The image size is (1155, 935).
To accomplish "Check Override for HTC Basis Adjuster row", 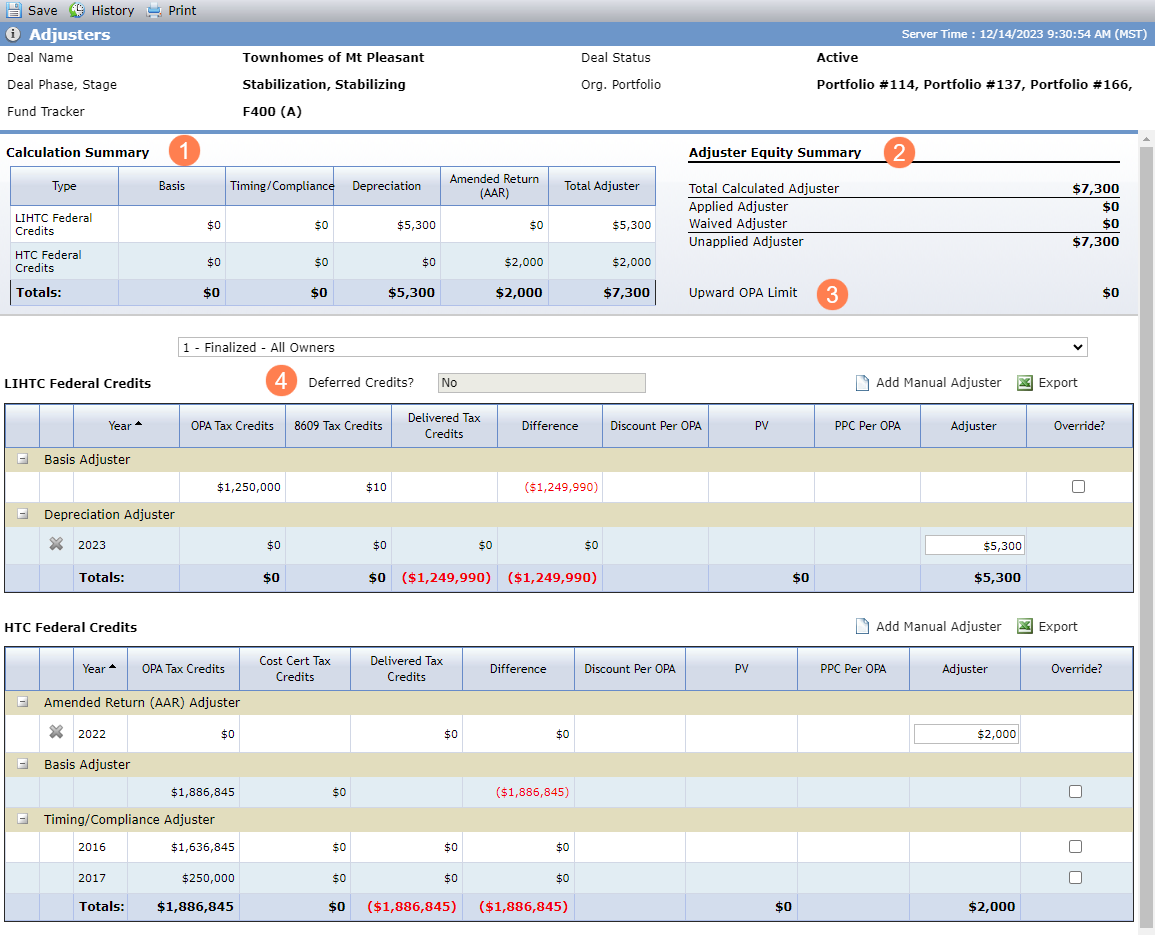I will pos(1075,791).
